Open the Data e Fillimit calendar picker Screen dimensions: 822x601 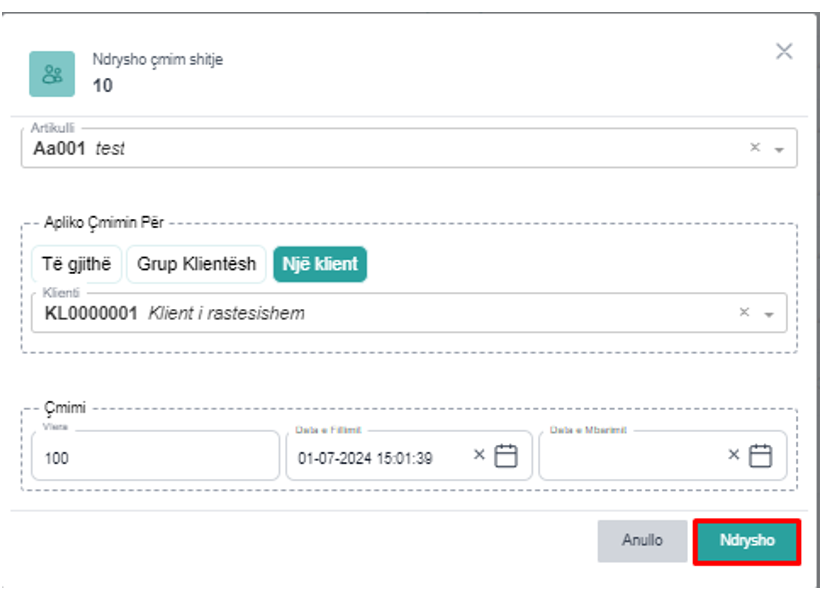507,456
